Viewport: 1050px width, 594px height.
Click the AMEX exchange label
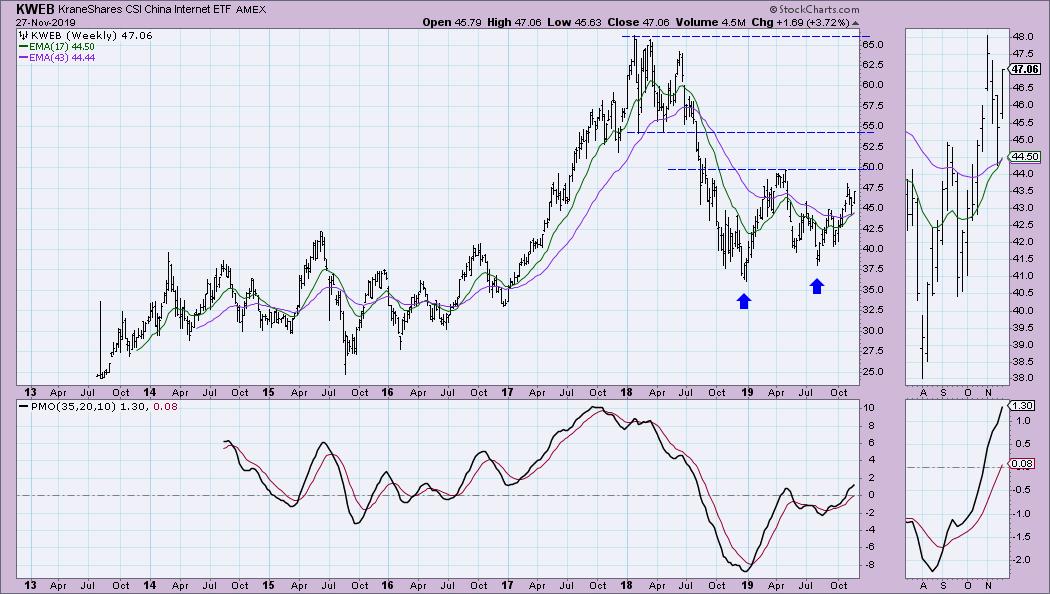point(250,9)
